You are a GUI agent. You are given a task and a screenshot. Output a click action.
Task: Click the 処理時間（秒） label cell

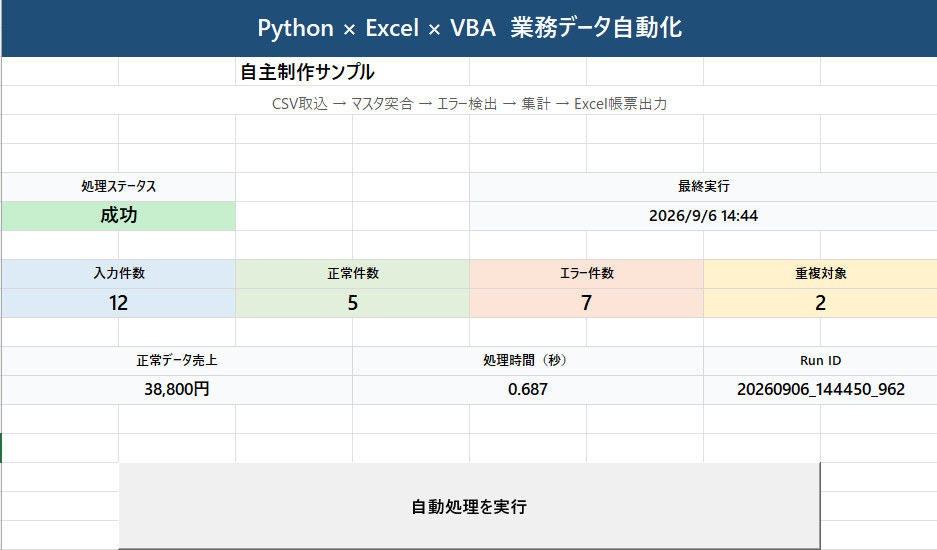(x=528, y=360)
